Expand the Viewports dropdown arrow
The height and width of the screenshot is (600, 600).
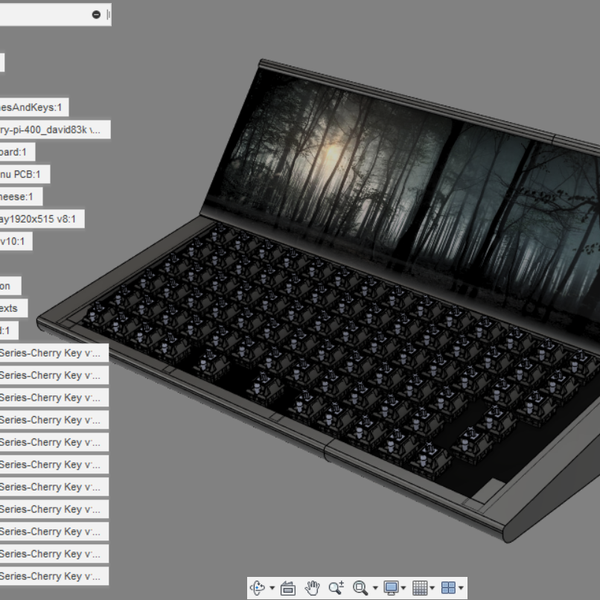461,589
